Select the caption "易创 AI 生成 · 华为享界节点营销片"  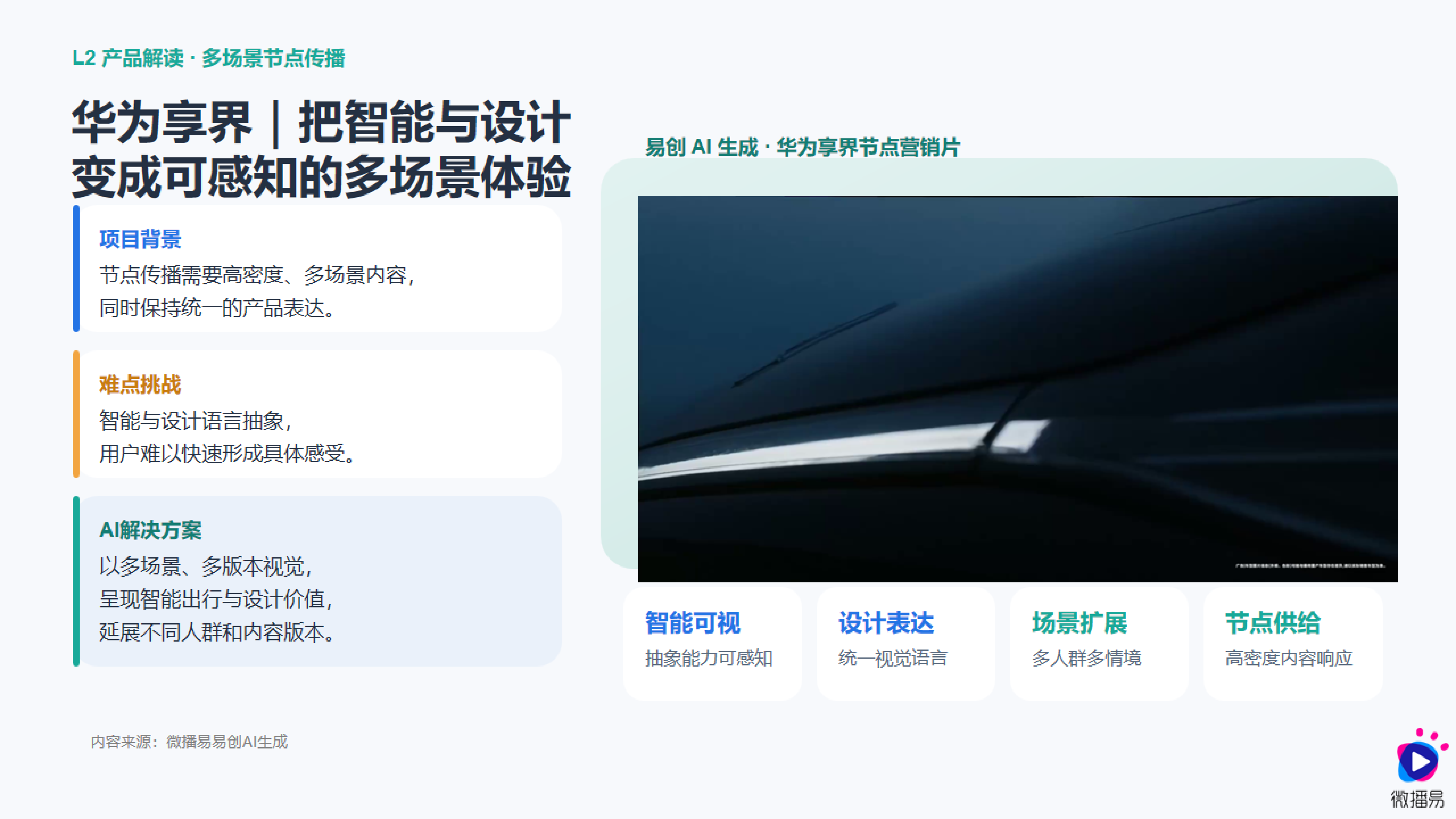(803, 147)
